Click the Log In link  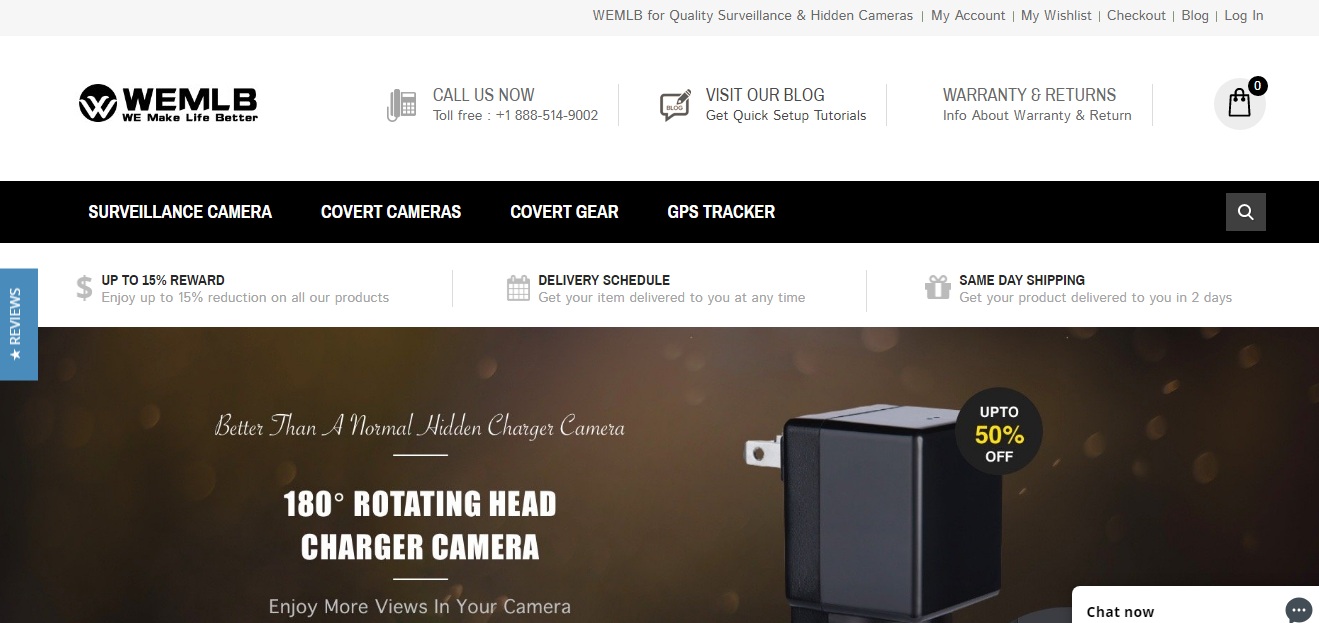point(1243,15)
